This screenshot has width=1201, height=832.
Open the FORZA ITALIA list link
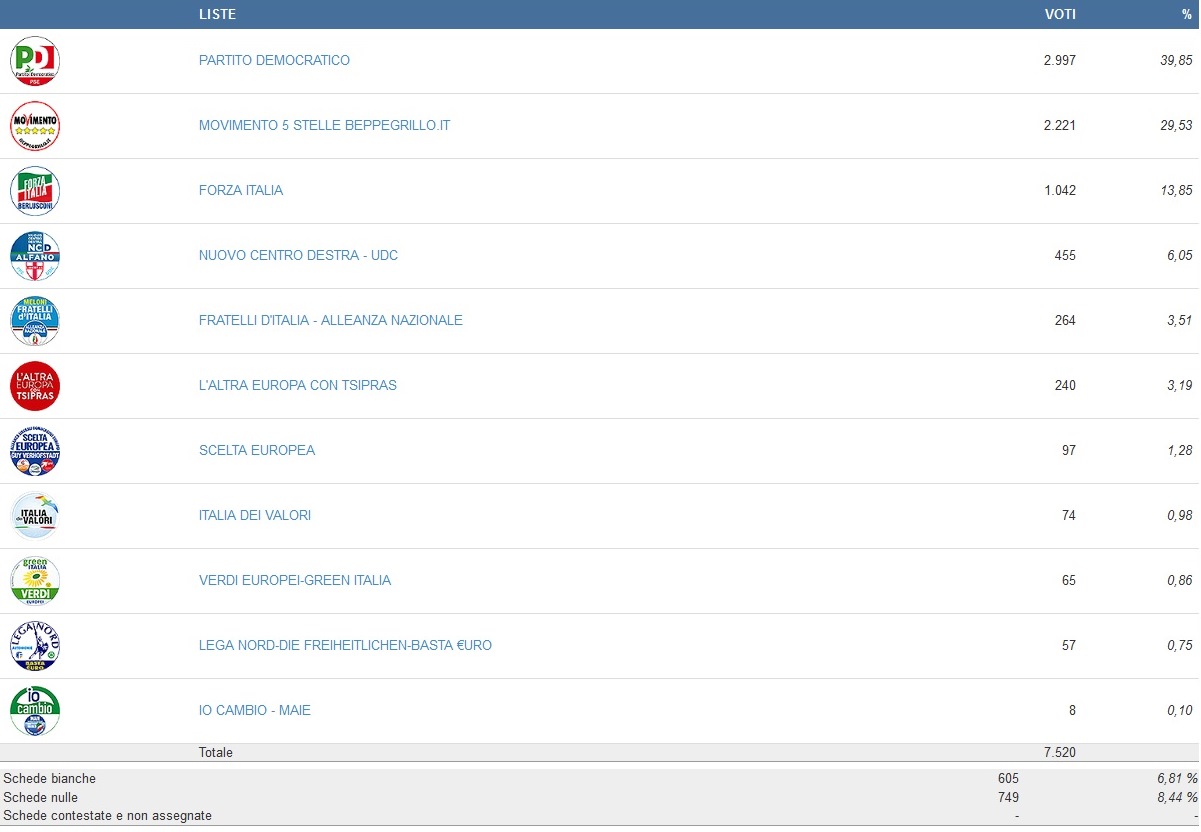tap(241, 190)
